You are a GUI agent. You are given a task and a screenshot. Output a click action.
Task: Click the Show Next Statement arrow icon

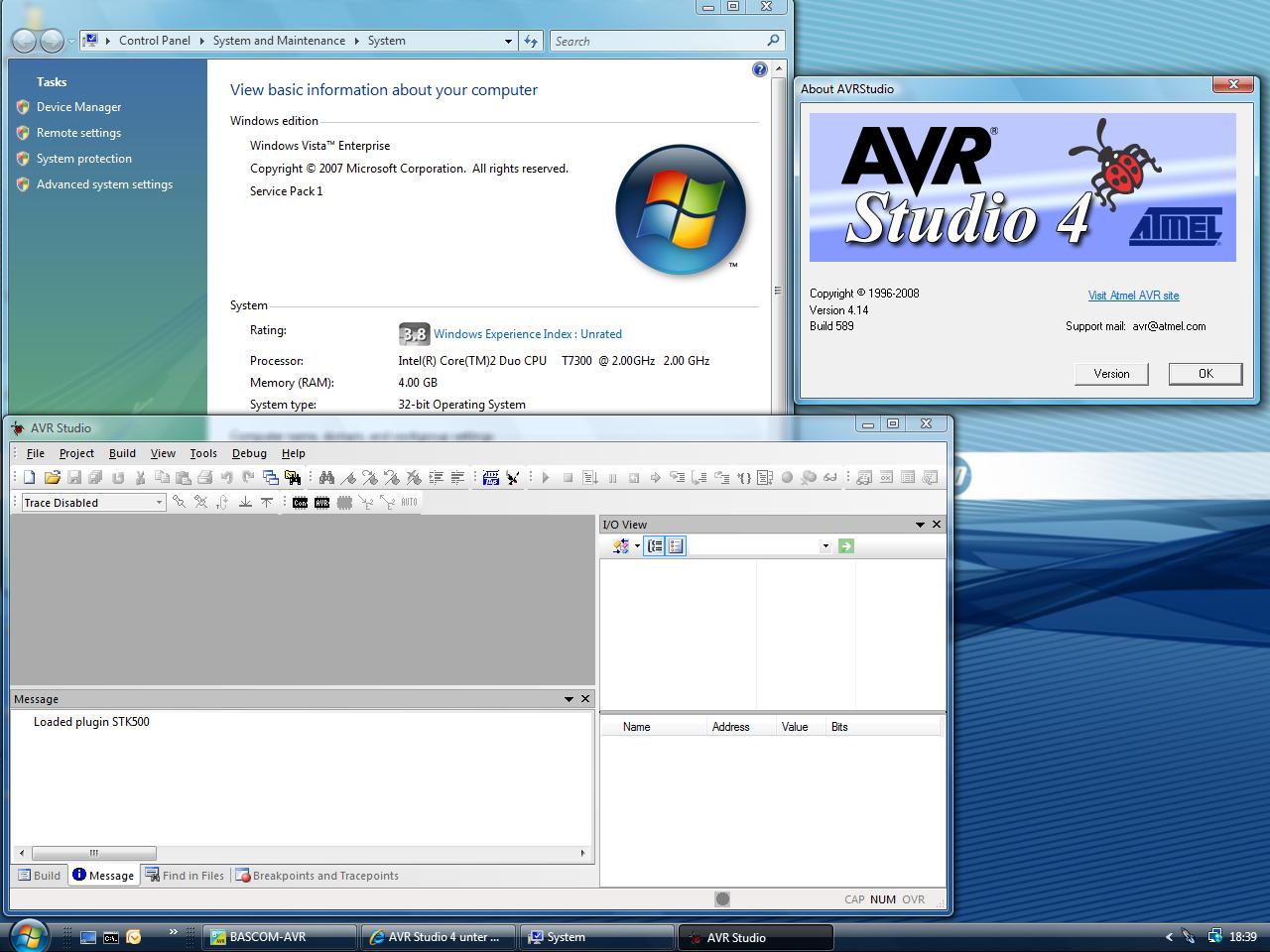pyautogui.click(x=656, y=478)
